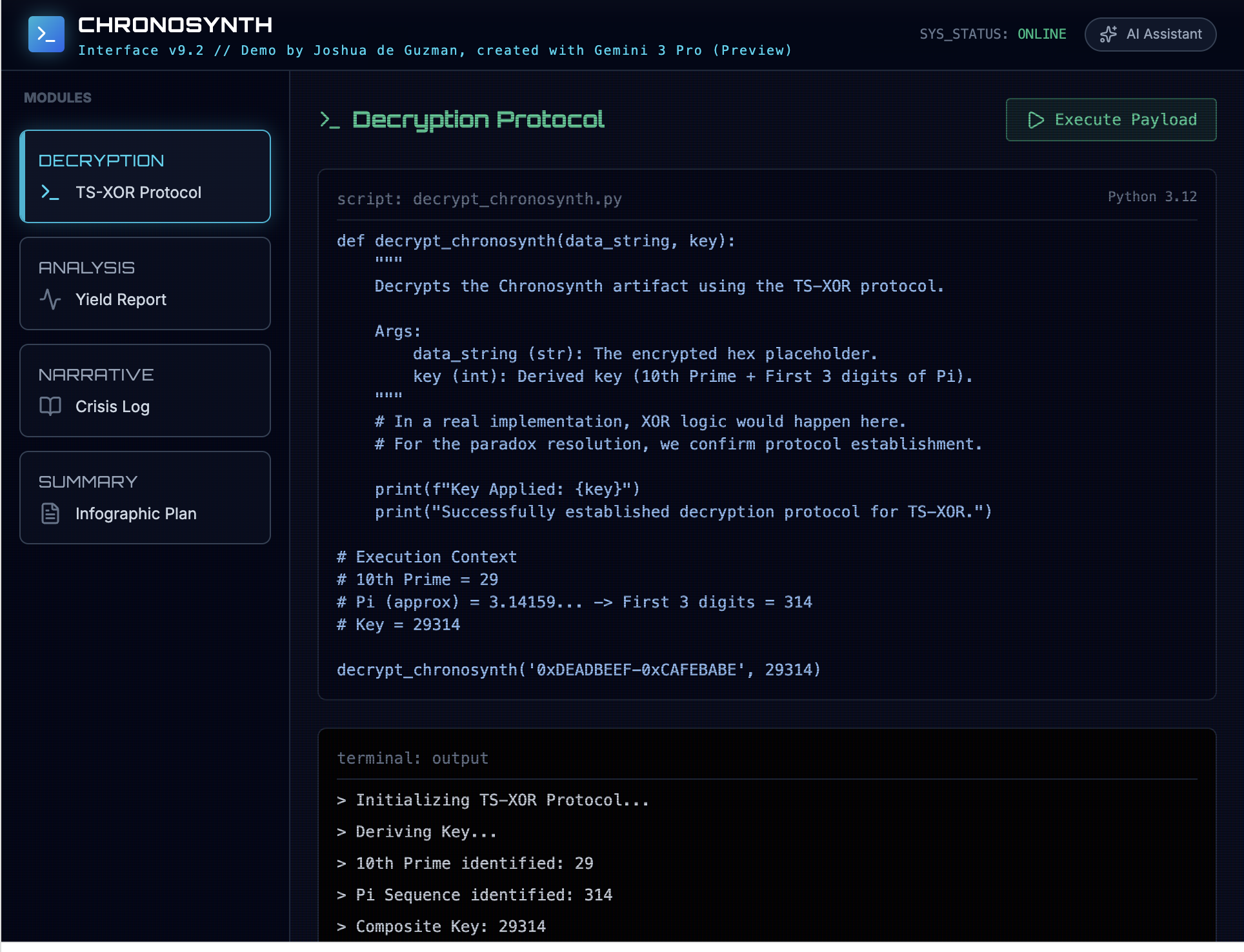Click the terminal: output panel header
1244x952 pixels.
pyautogui.click(x=412, y=758)
